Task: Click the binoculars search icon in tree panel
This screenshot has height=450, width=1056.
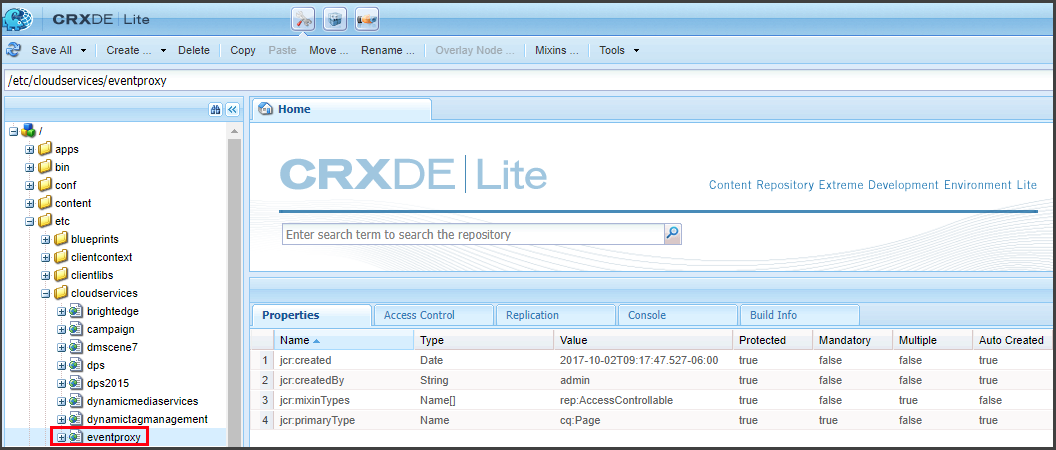Action: (216, 109)
